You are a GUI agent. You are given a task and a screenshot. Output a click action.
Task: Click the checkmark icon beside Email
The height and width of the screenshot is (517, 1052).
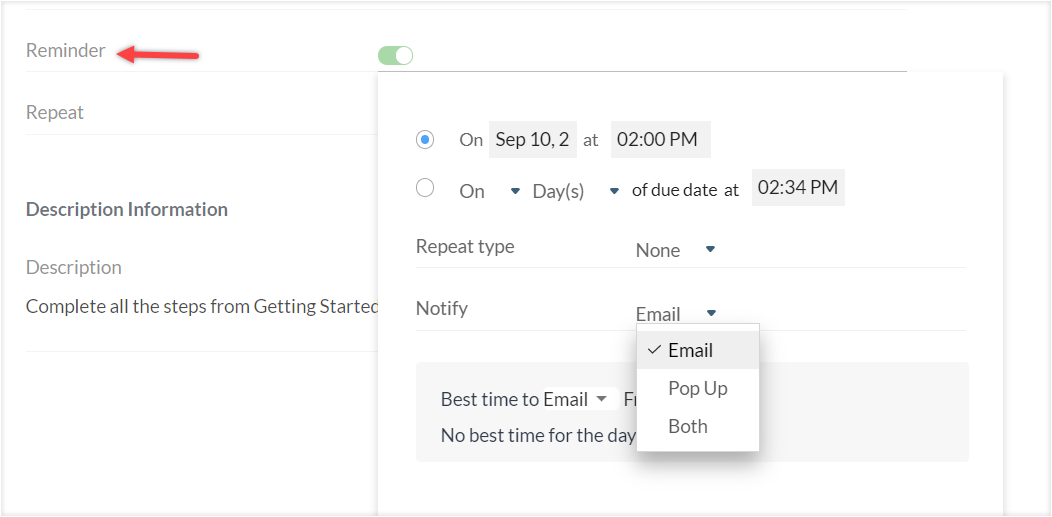[x=654, y=350]
